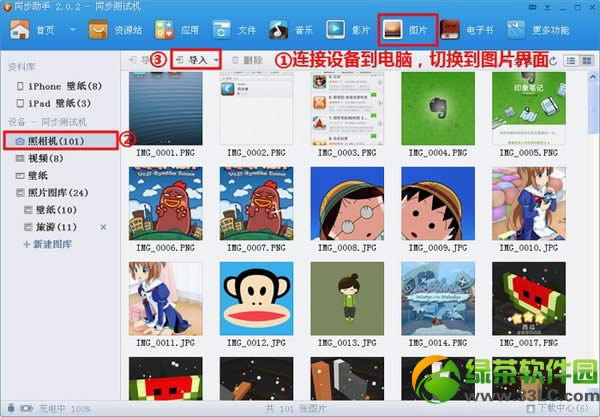
Task: Open the 电子书 ebook tab
Action: pos(467,30)
